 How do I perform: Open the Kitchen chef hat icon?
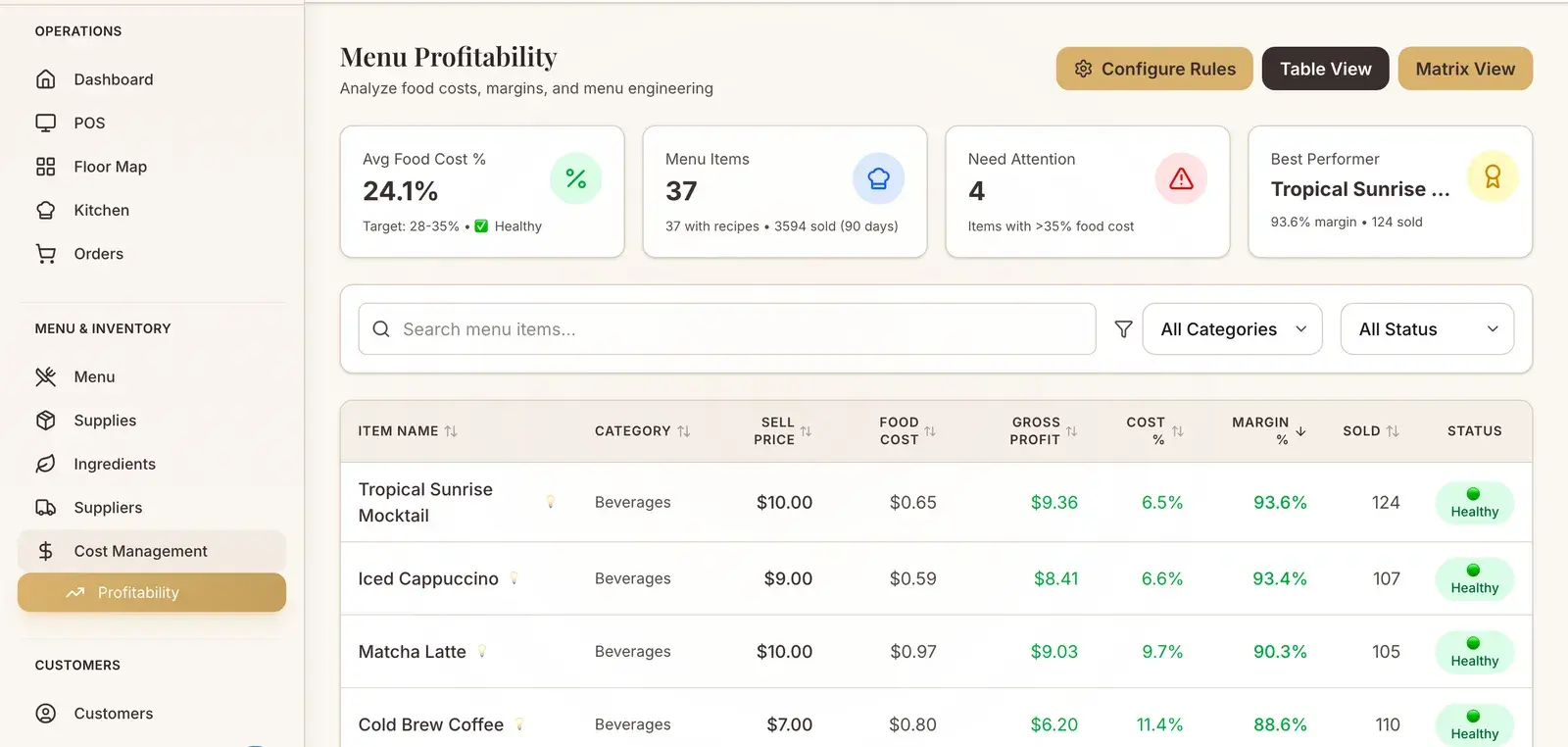click(46, 210)
